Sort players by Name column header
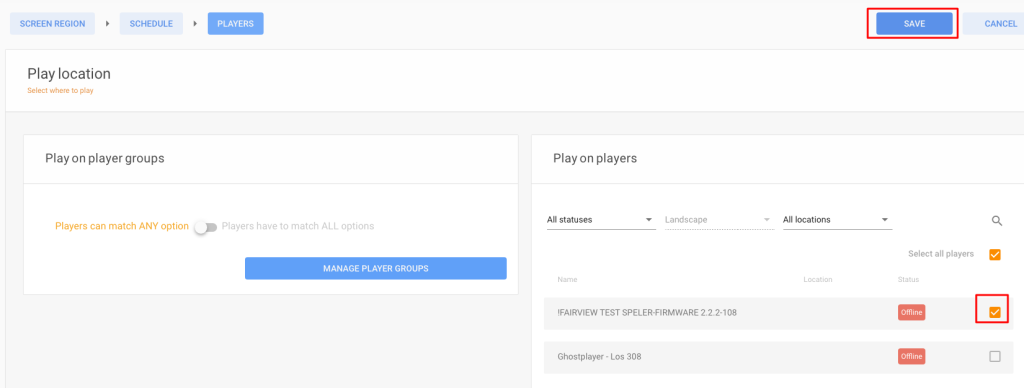 coord(567,280)
